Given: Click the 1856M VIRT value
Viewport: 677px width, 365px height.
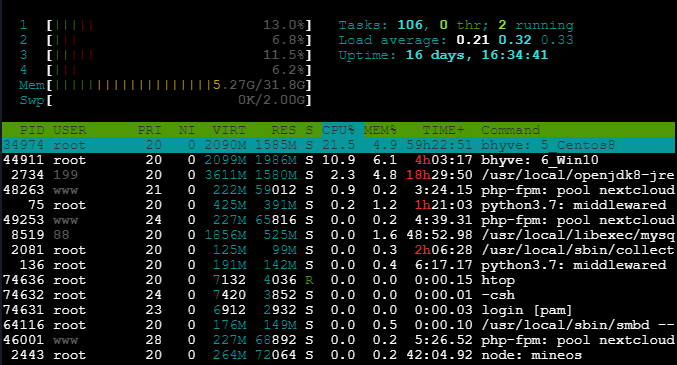Looking at the screenshot, I should [225, 235].
